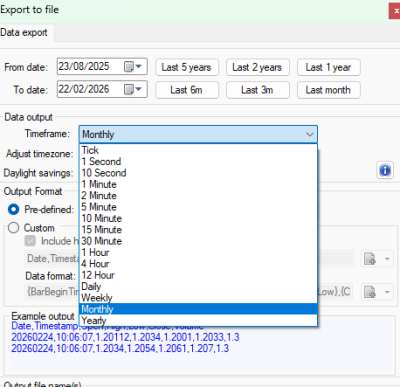This screenshot has width=400, height=387.
Task: Choose 5 Minute from the timeframe list
Action: 198,207
